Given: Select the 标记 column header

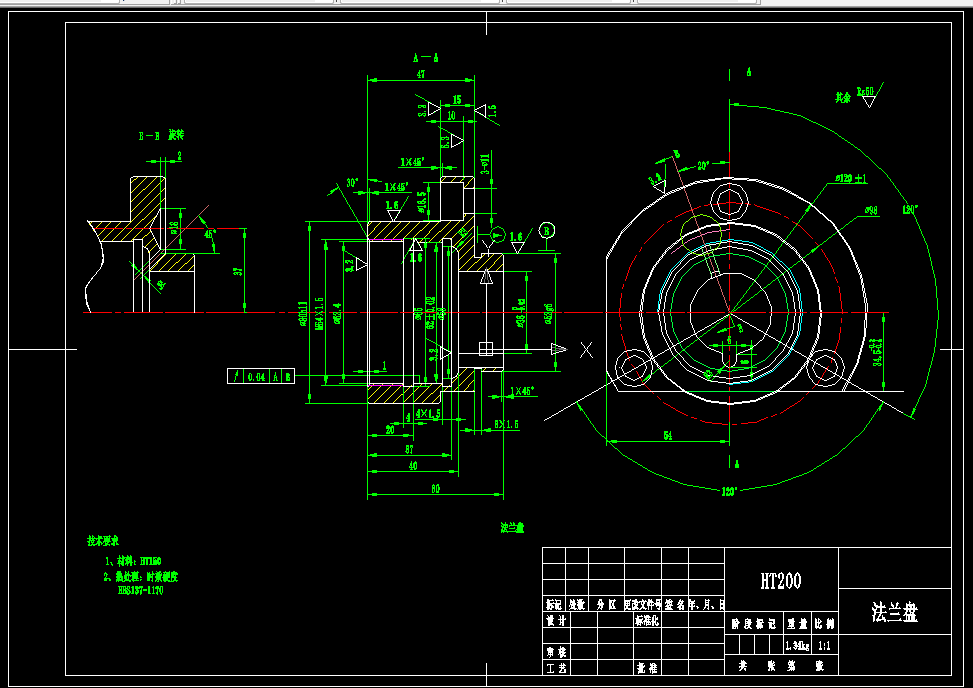Looking at the screenshot, I should pyautogui.click(x=554, y=605).
